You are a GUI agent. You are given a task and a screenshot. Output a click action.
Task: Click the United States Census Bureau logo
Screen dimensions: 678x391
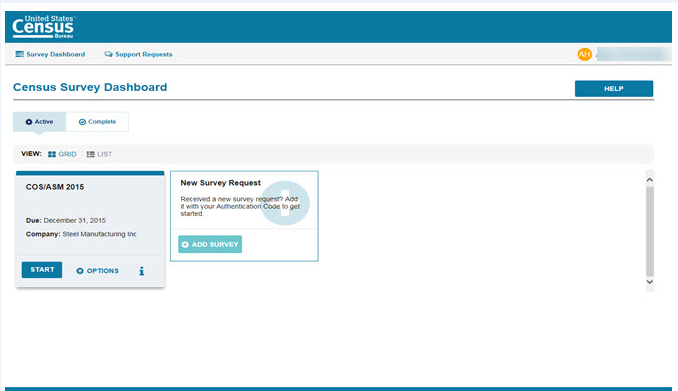(43, 27)
